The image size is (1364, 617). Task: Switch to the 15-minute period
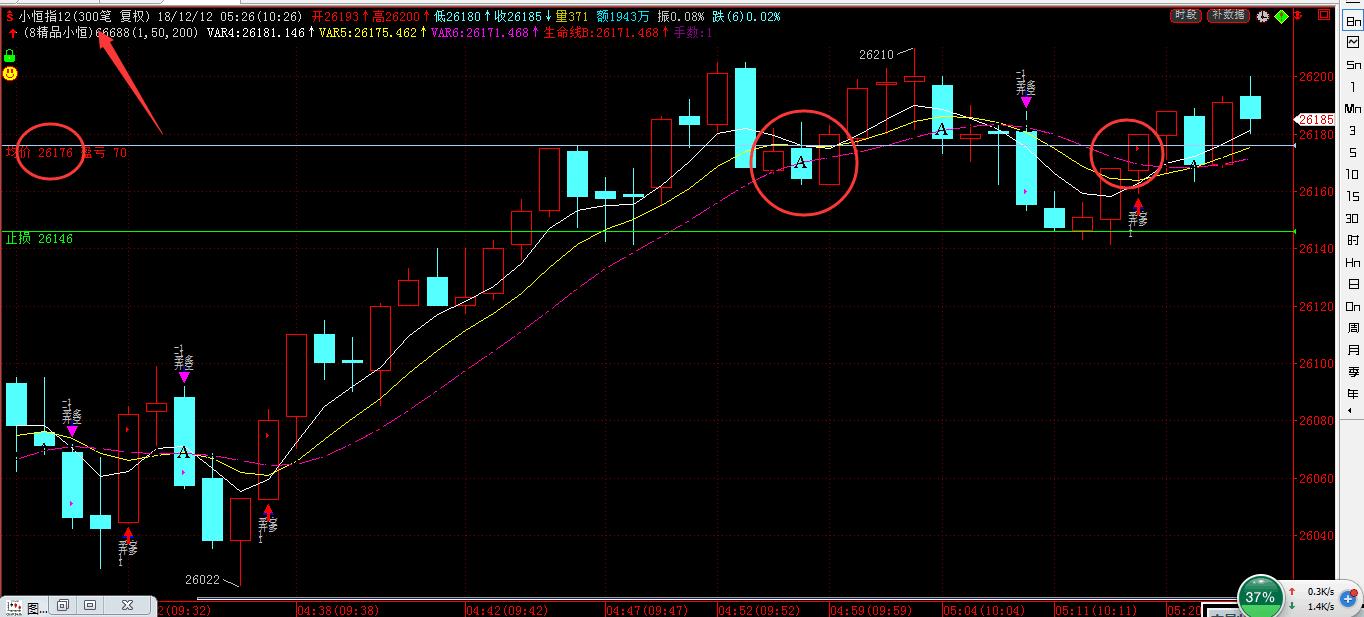click(1353, 196)
